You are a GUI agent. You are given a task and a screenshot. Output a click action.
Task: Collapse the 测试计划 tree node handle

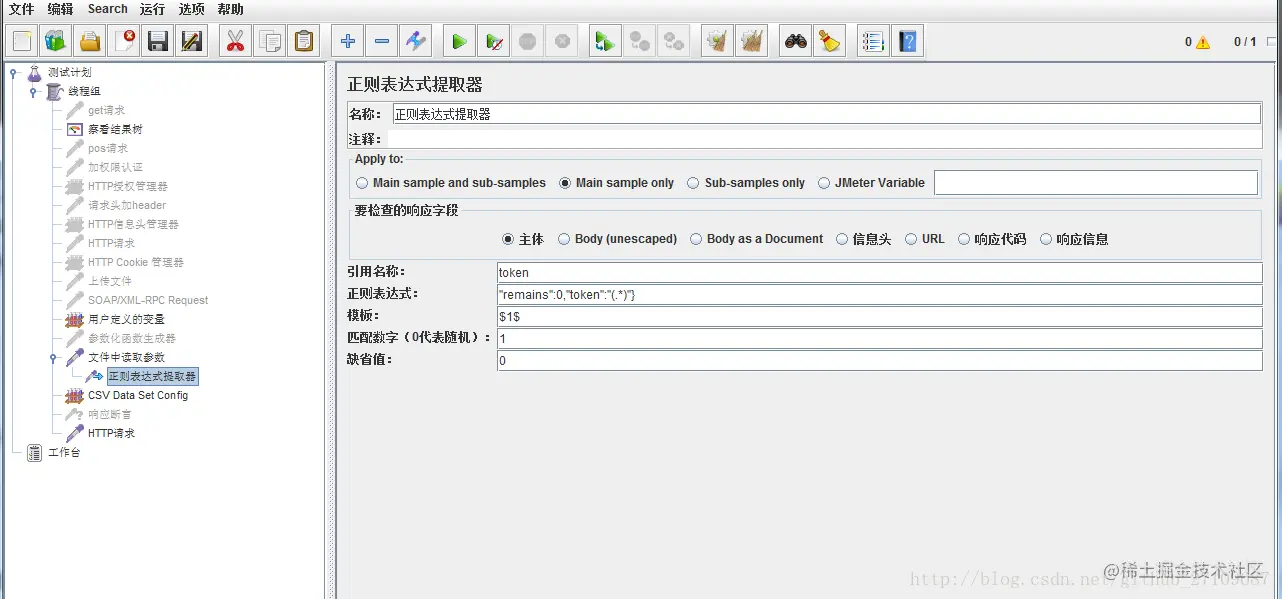[14, 72]
